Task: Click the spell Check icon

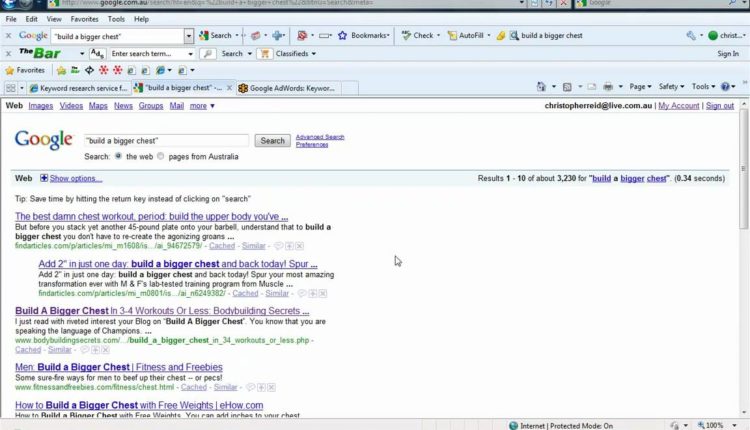Action: pos(406,35)
